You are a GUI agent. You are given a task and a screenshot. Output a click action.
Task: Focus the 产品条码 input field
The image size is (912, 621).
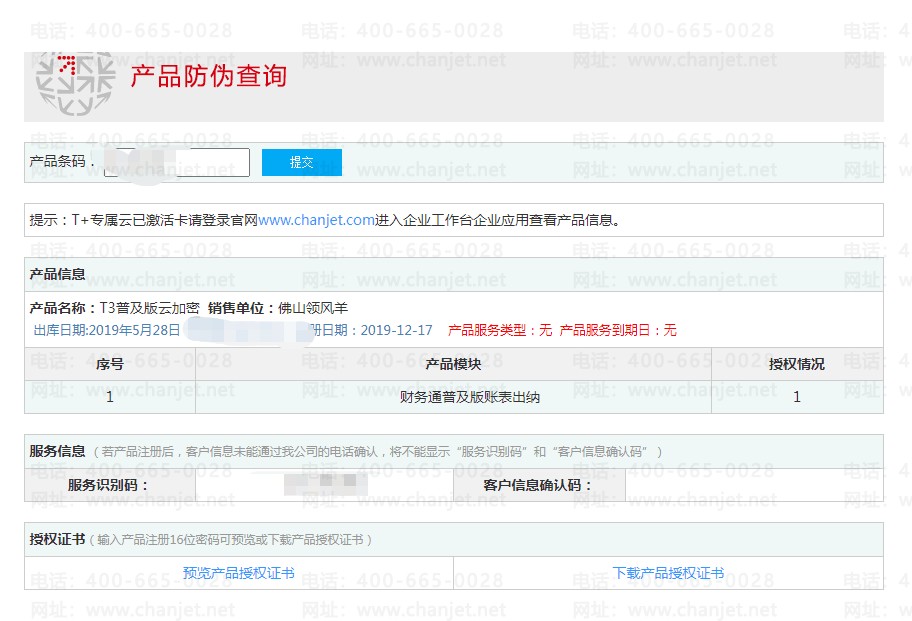point(177,162)
